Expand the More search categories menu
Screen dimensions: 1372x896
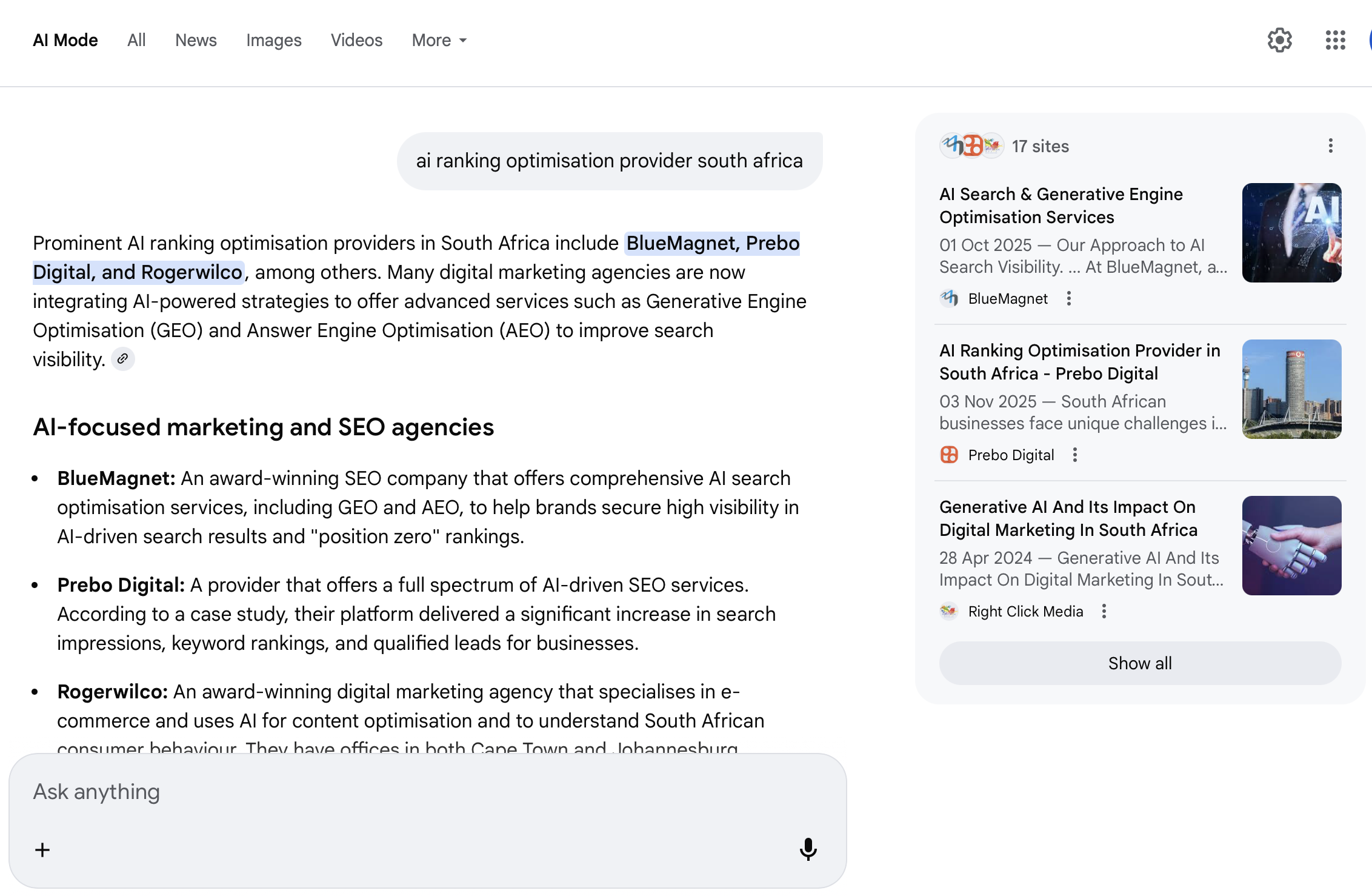[438, 40]
